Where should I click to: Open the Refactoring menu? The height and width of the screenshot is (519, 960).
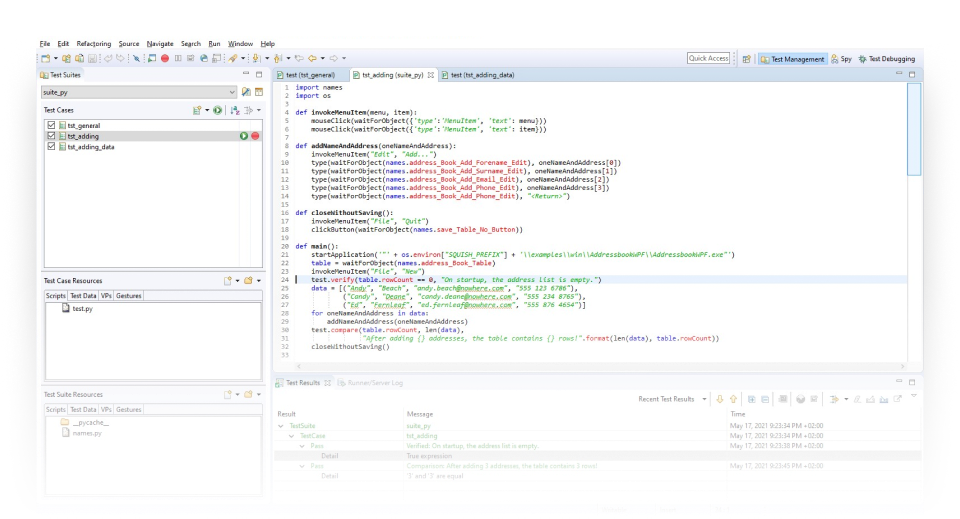click(x=94, y=44)
